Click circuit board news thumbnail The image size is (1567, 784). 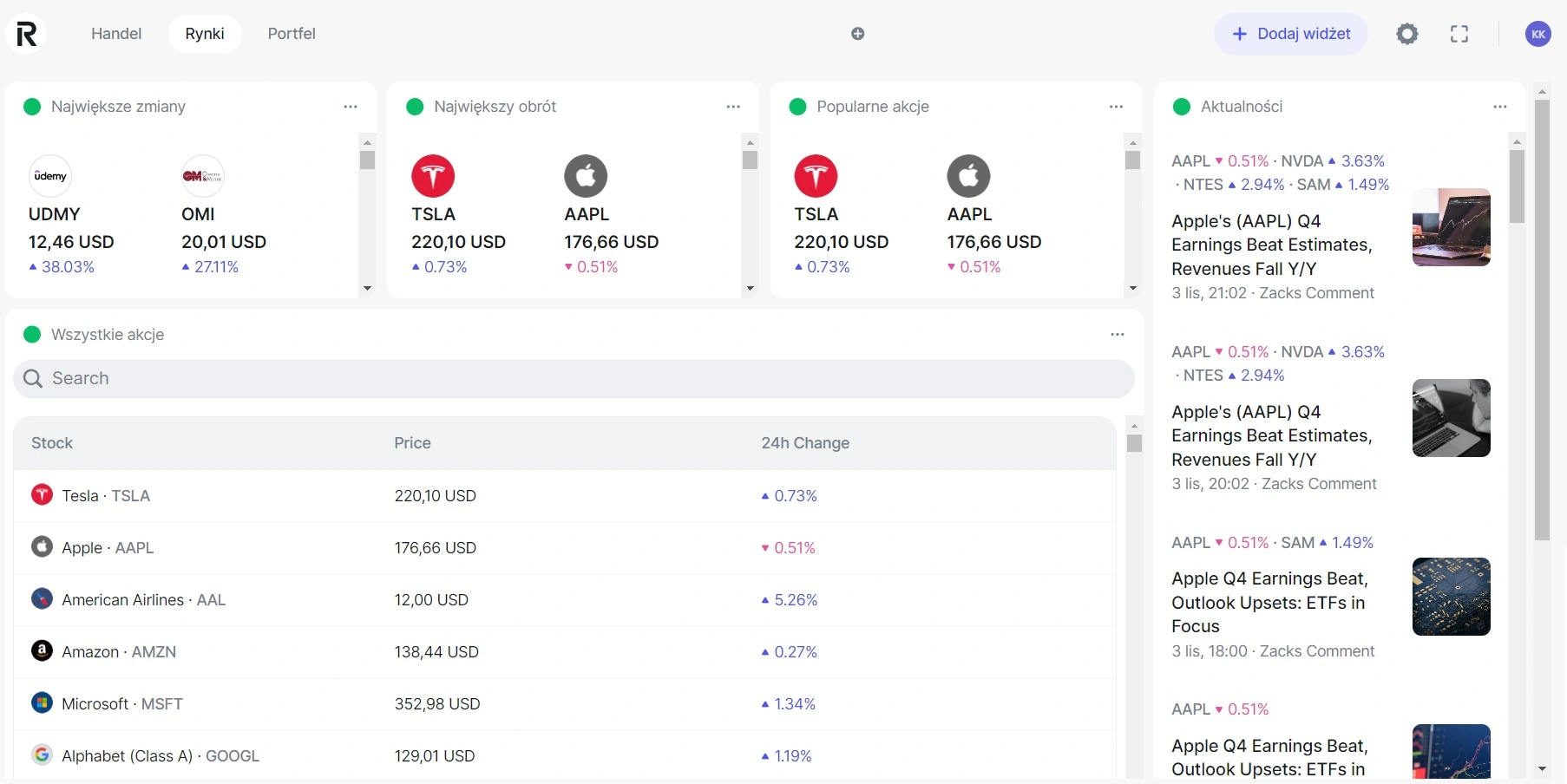click(x=1452, y=597)
